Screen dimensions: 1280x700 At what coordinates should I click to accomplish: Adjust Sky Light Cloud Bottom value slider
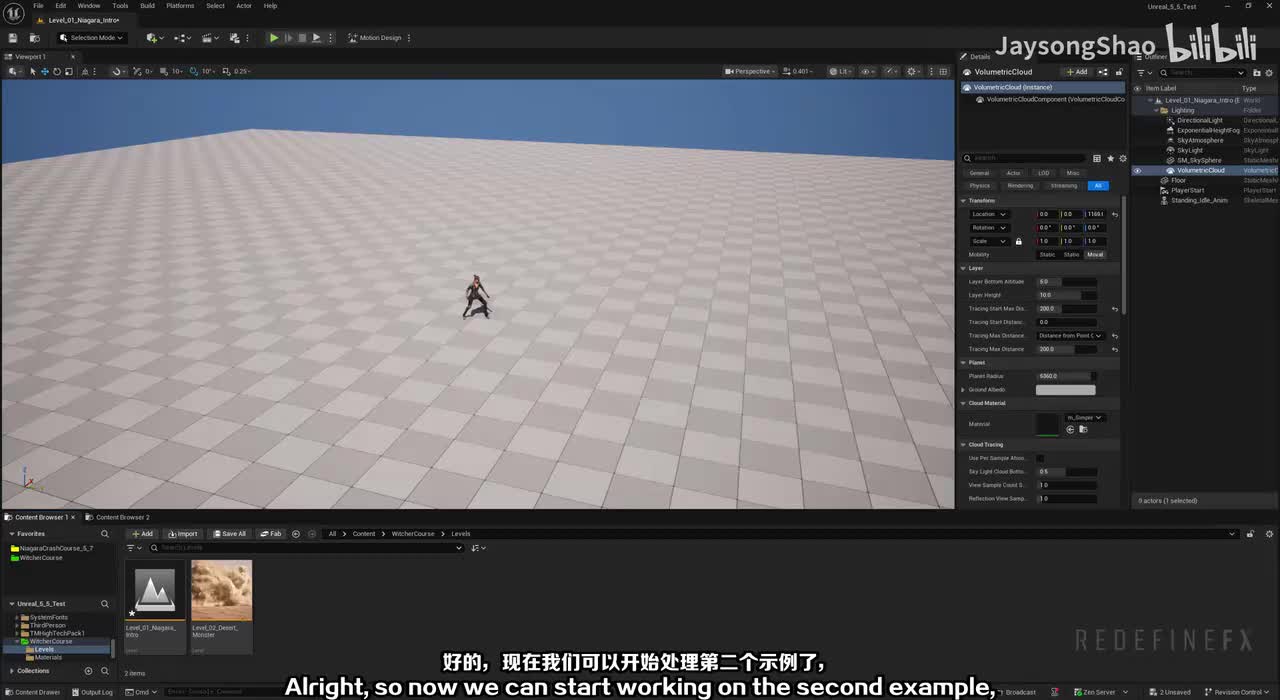coord(1066,471)
